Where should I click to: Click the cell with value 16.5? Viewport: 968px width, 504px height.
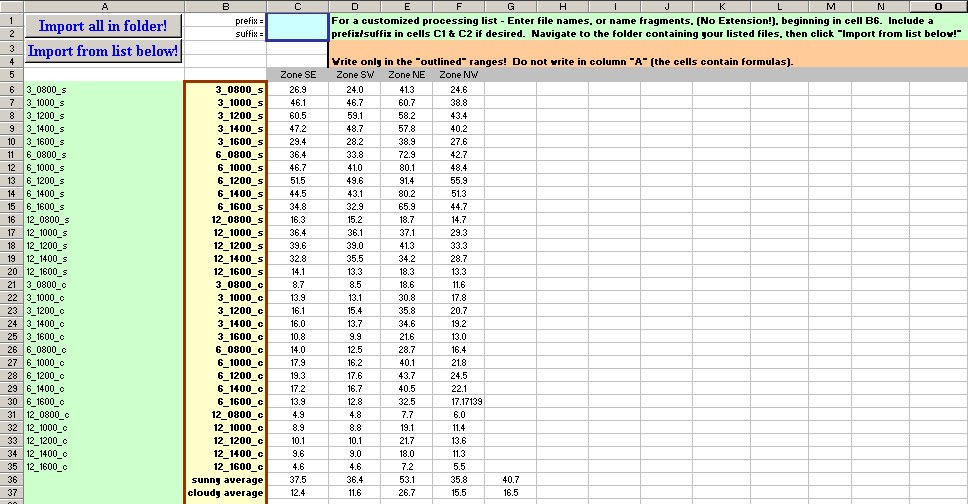[510, 493]
